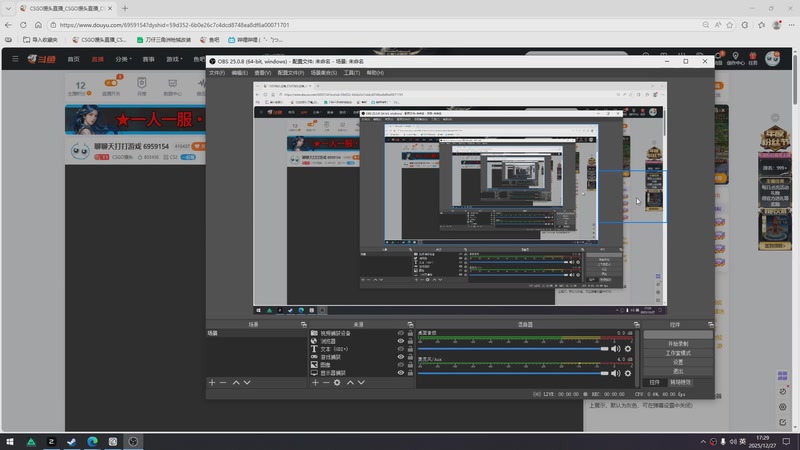Viewport: 800px width, 450px height.
Task: Open the OBS Edit menu
Action: (240, 73)
